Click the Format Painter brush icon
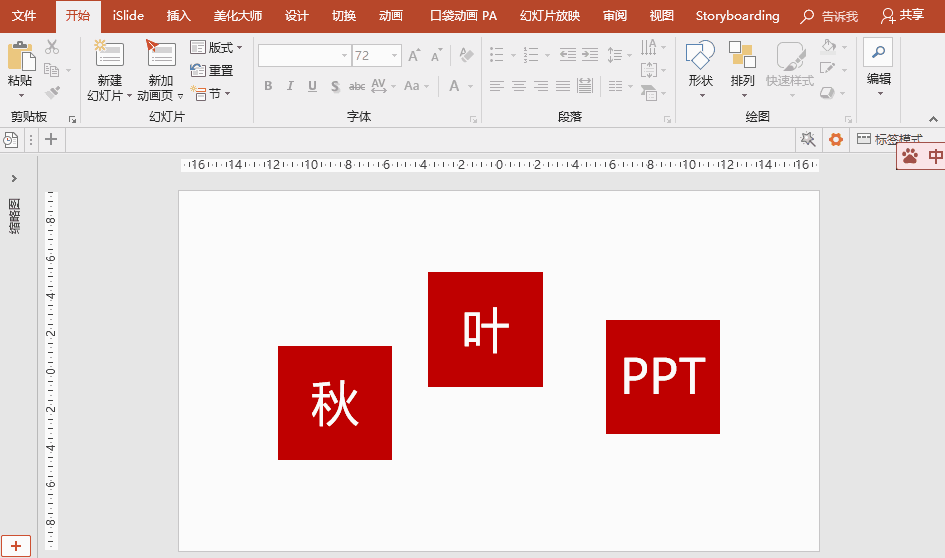 coord(52,92)
